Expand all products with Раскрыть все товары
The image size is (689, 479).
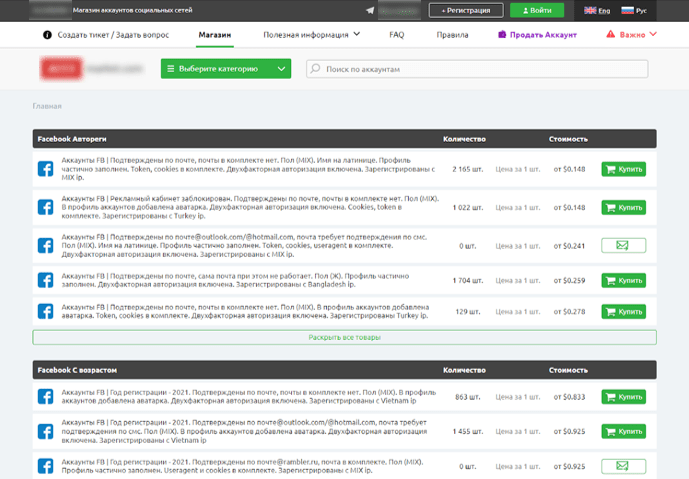344,338
